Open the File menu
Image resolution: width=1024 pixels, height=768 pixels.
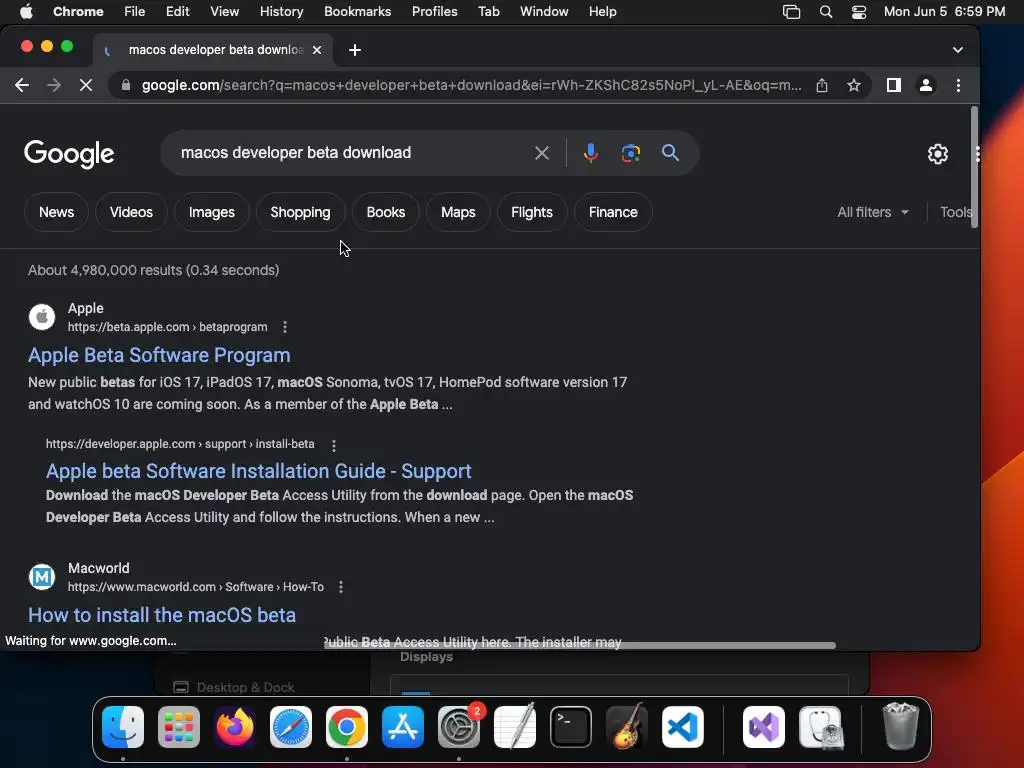[x=135, y=11]
